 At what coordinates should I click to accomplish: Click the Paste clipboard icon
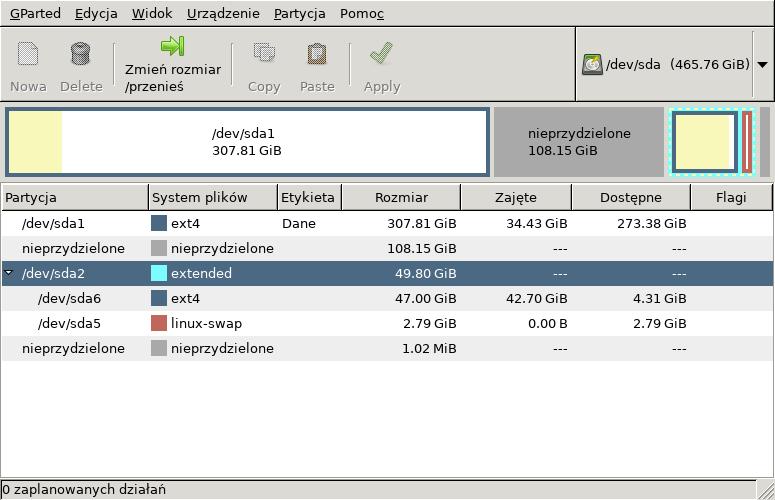click(317, 54)
